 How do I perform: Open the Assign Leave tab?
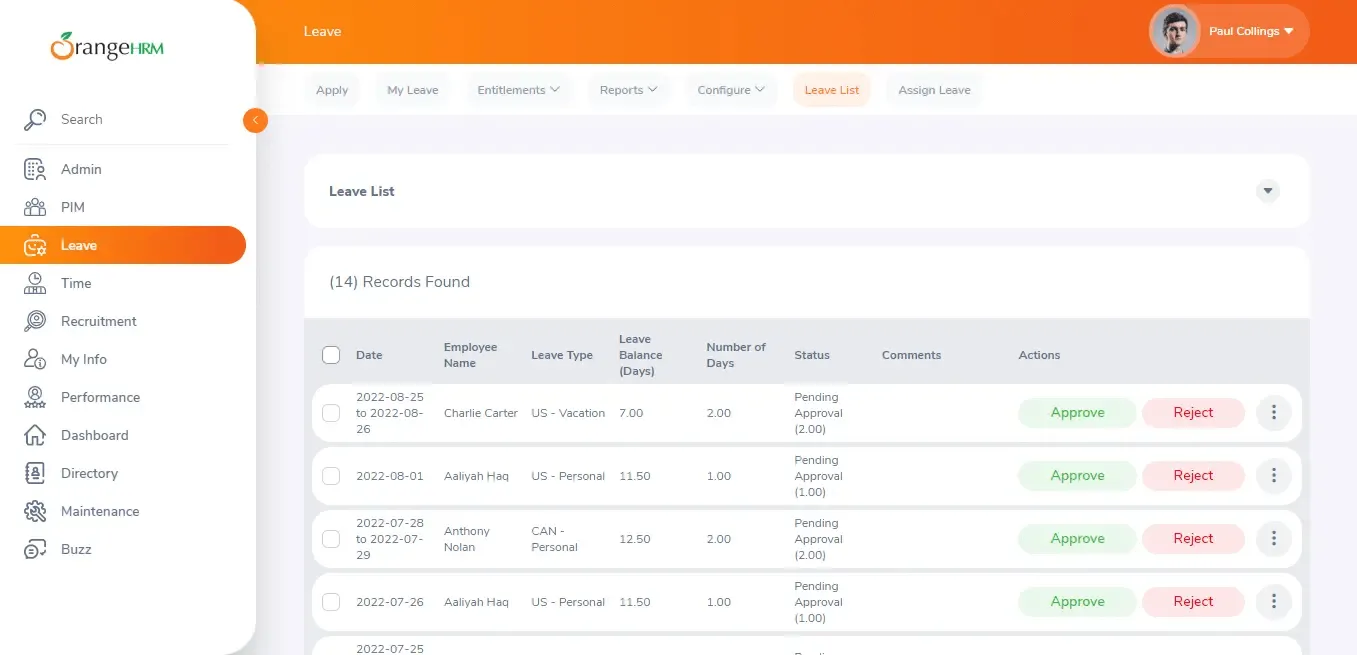coord(934,90)
